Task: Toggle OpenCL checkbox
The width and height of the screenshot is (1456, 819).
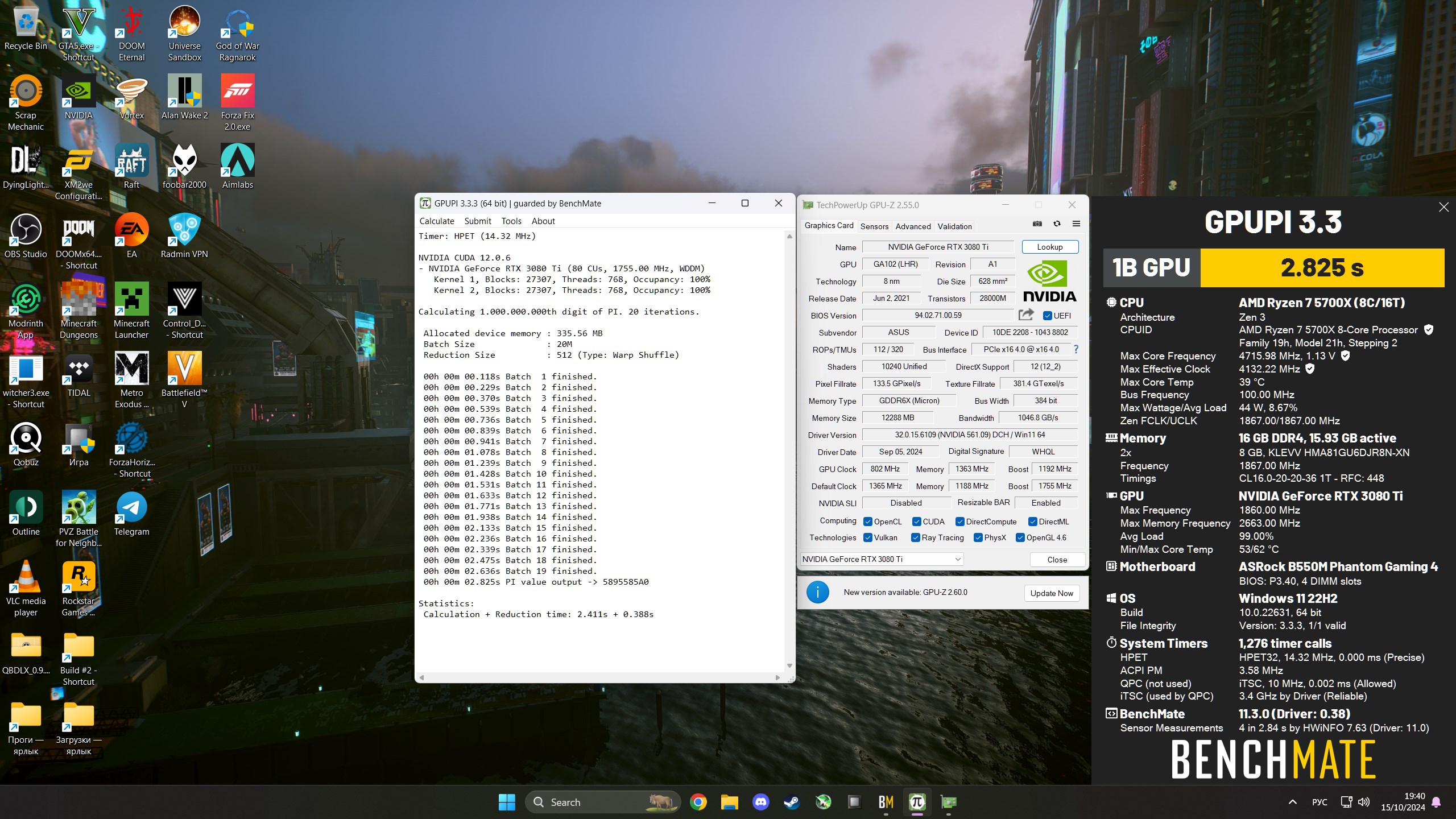Action: [x=868, y=522]
